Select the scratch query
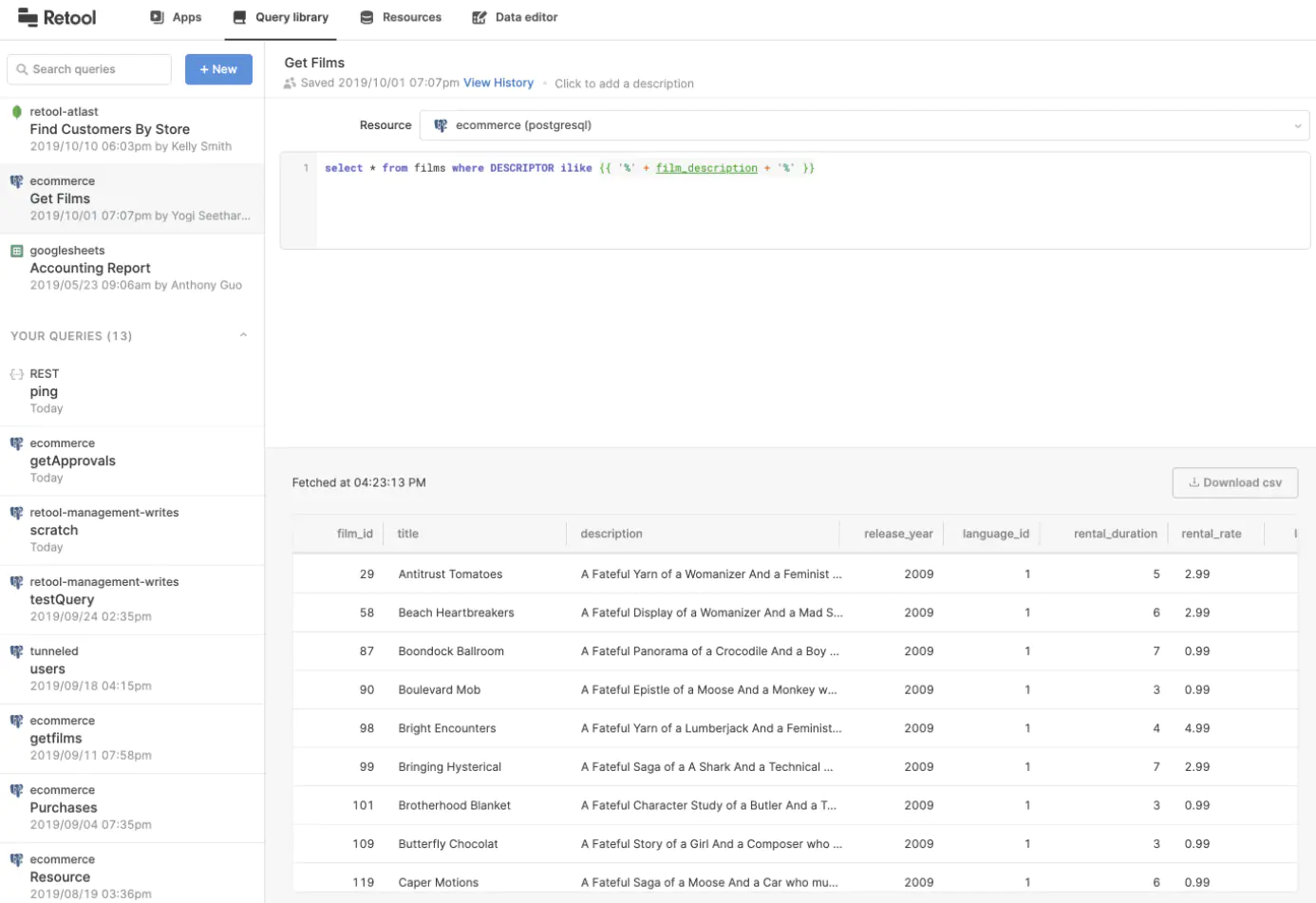 [x=132, y=530]
